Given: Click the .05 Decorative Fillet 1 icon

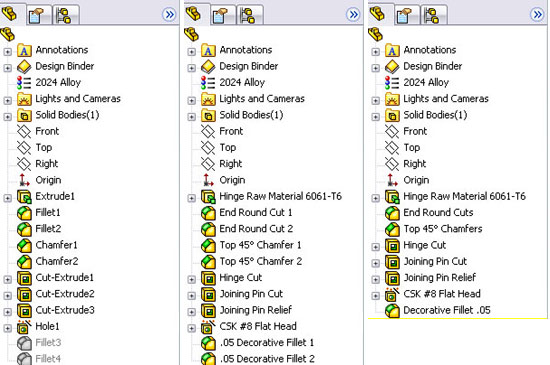Looking at the screenshot, I should tap(208, 343).
